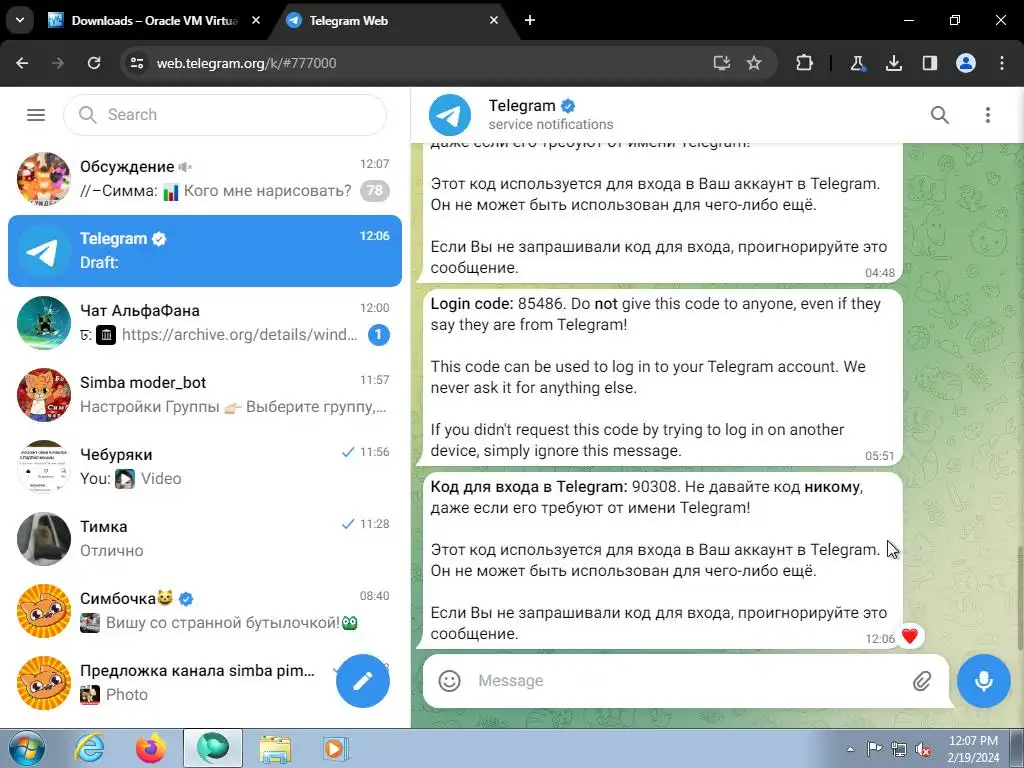This screenshot has height=768, width=1024.
Task: Click the Action Center flag icon
Action: tap(874, 749)
